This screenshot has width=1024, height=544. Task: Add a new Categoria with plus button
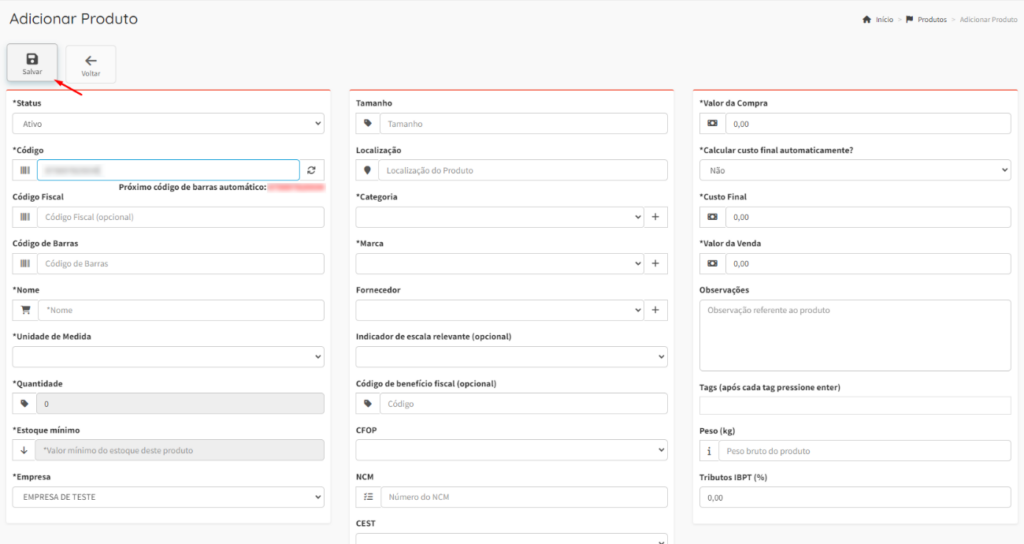tap(655, 217)
